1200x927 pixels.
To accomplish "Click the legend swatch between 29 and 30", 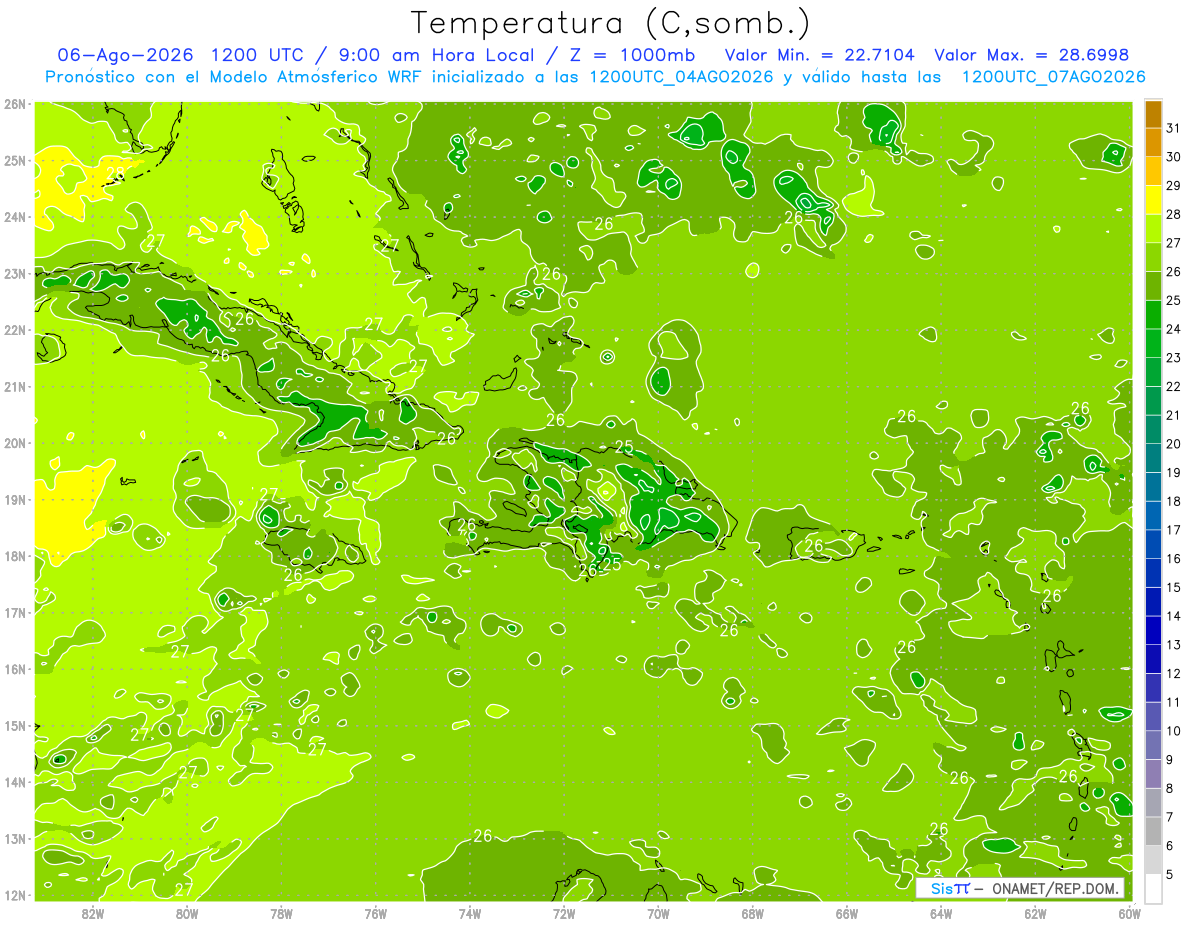I will (x=1153, y=171).
